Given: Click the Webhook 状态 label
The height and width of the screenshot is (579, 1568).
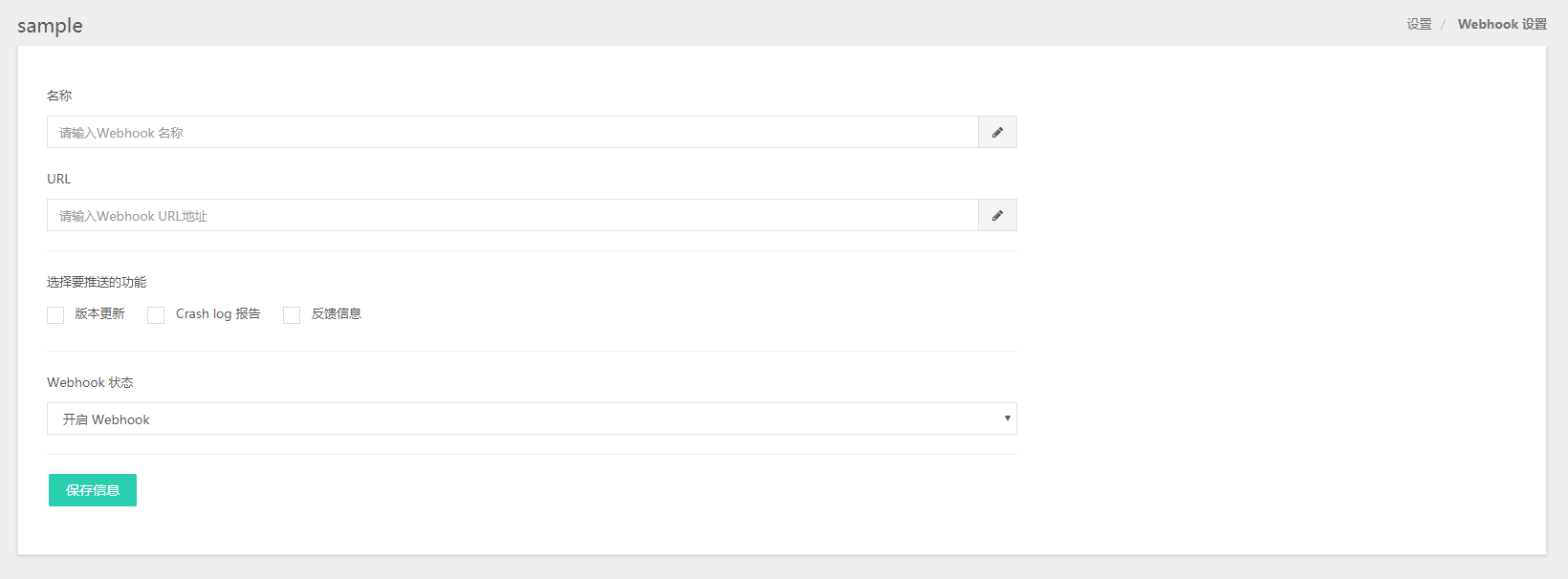Looking at the screenshot, I should pos(90,382).
